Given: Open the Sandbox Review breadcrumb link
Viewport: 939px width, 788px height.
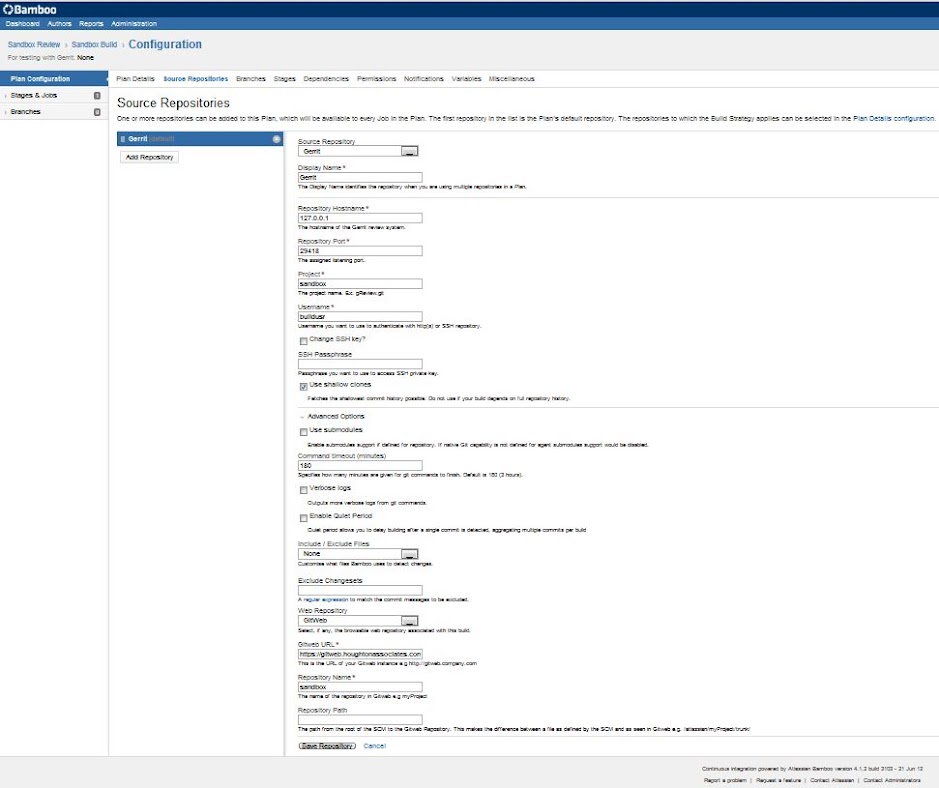Looking at the screenshot, I should 34,45.
